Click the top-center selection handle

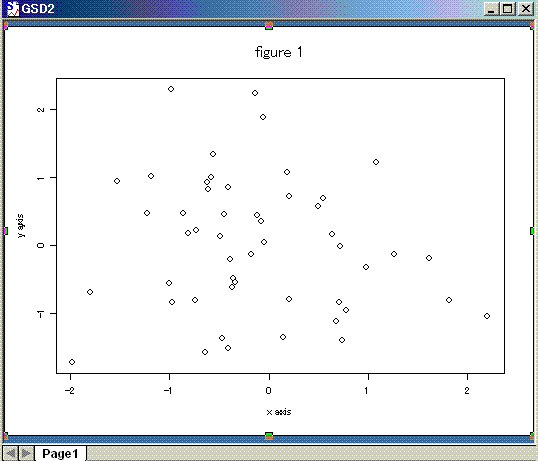coord(269,26)
